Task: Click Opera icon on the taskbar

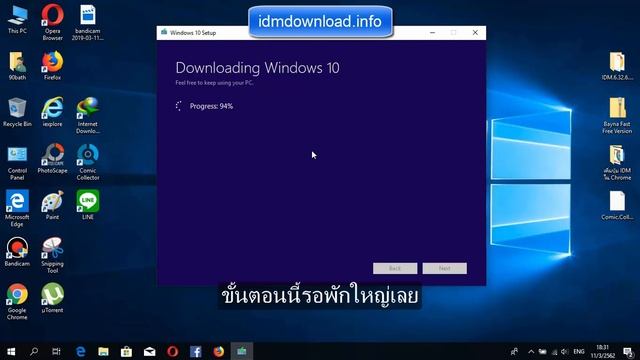Action: (x=172, y=351)
